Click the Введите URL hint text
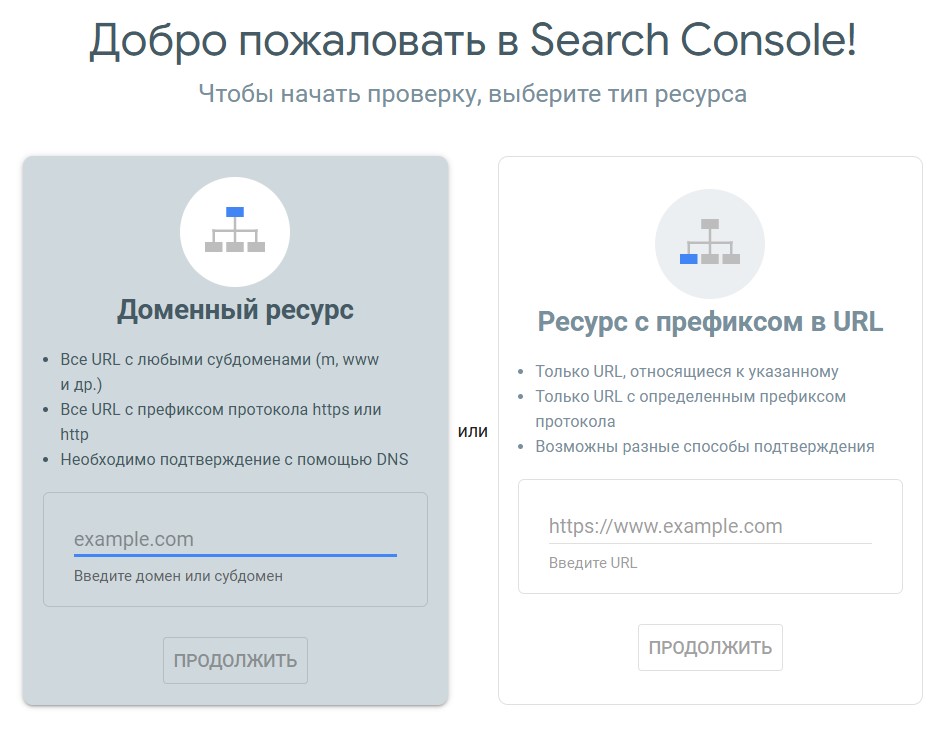Viewport: 950px width, 735px height. [x=595, y=562]
